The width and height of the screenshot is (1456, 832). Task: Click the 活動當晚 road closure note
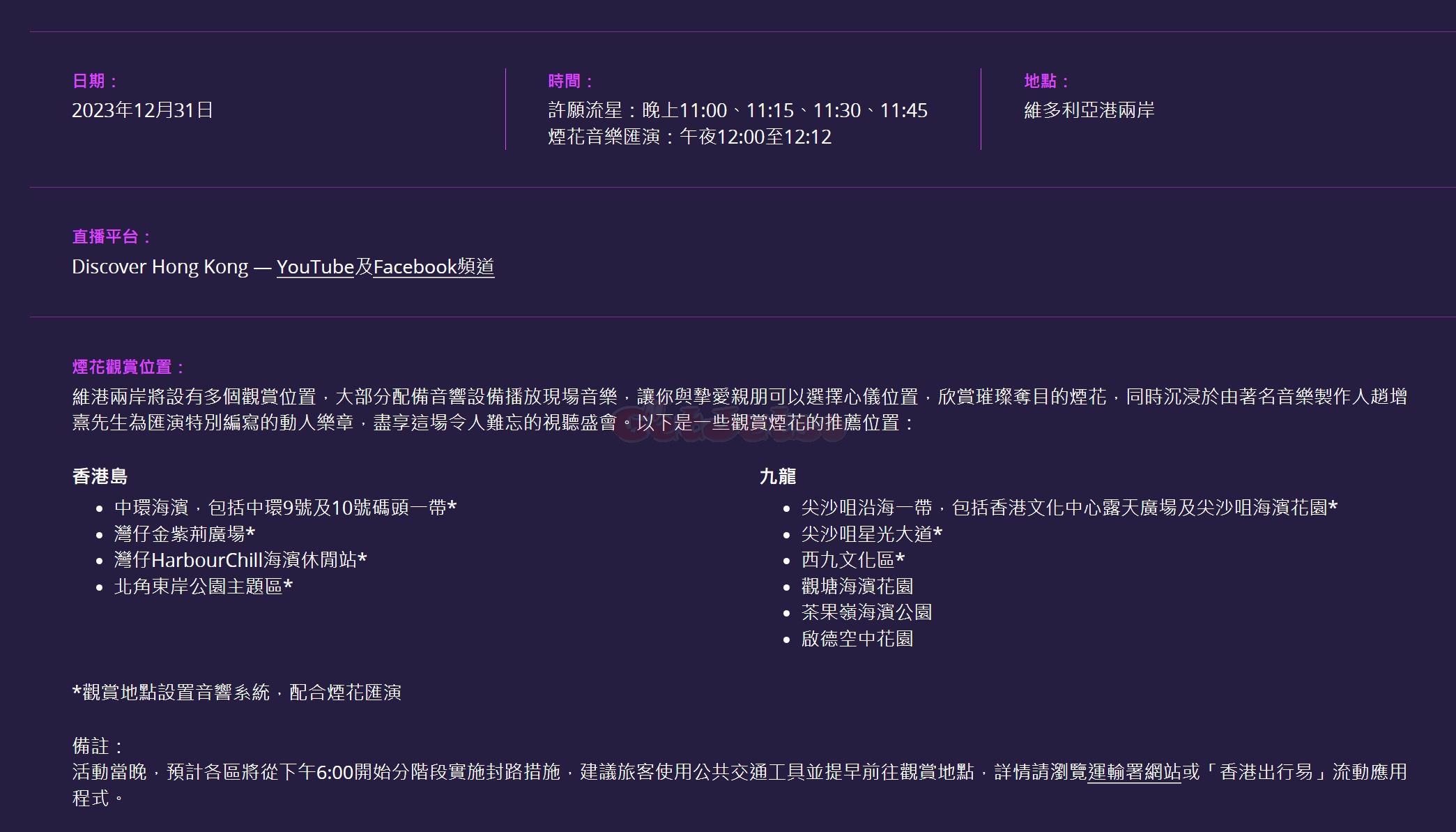[x=740, y=785]
